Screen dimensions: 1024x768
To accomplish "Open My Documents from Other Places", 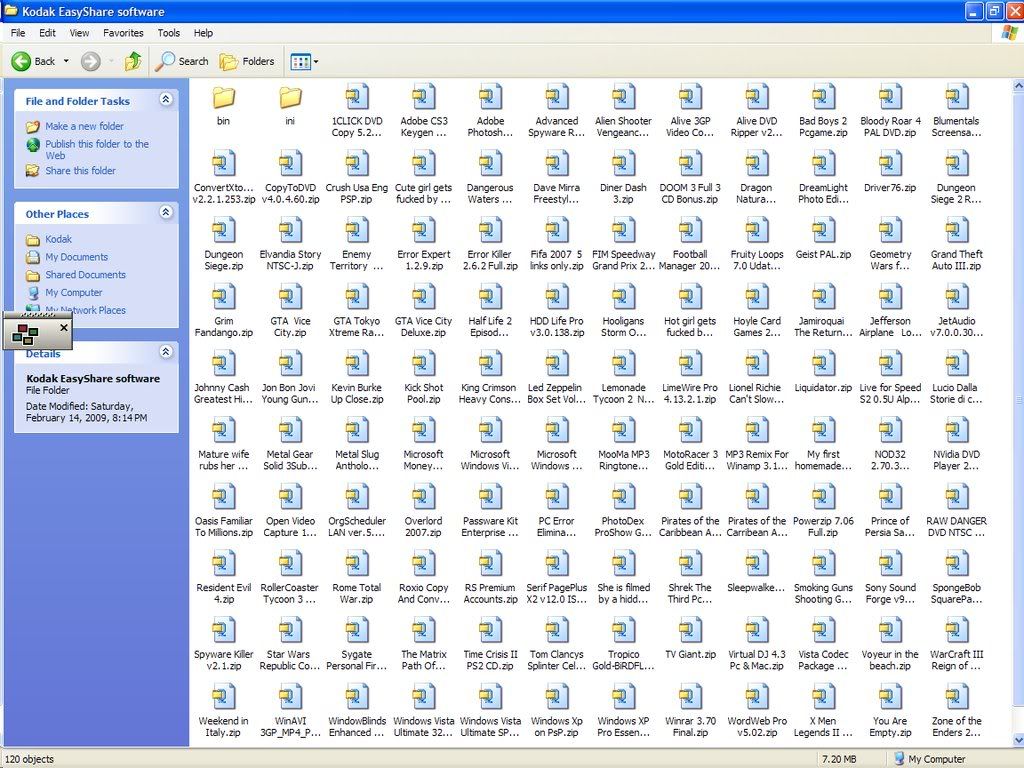I will [76, 257].
